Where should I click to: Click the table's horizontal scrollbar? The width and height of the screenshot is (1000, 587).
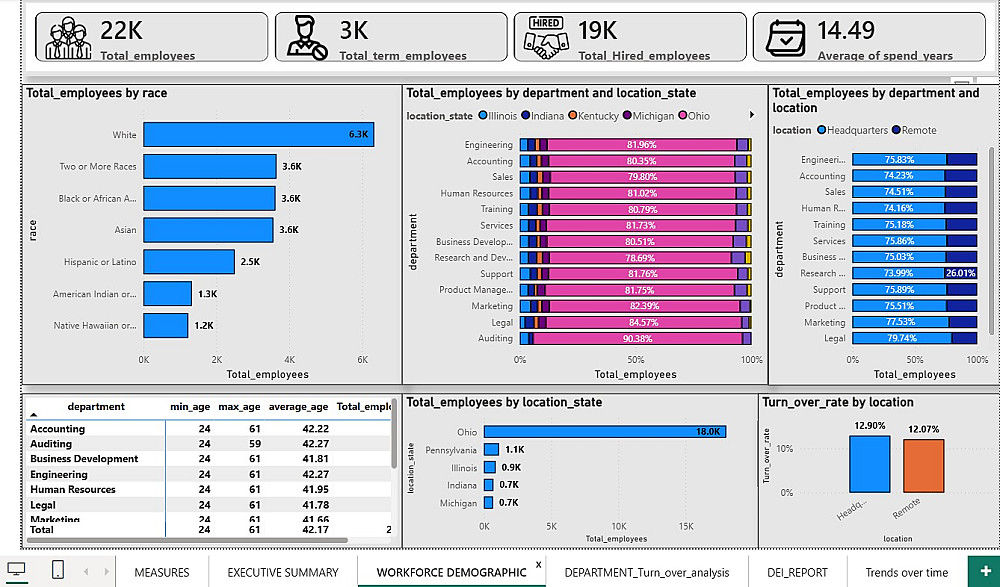(188, 540)
